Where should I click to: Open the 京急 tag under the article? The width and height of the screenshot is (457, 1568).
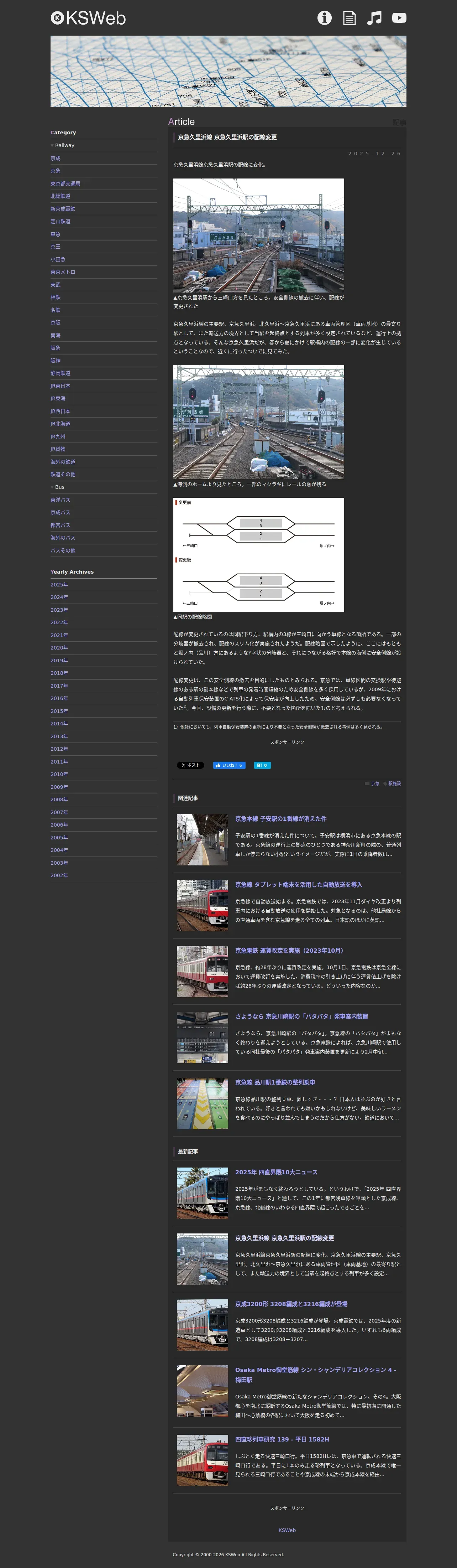click(375, 783)
